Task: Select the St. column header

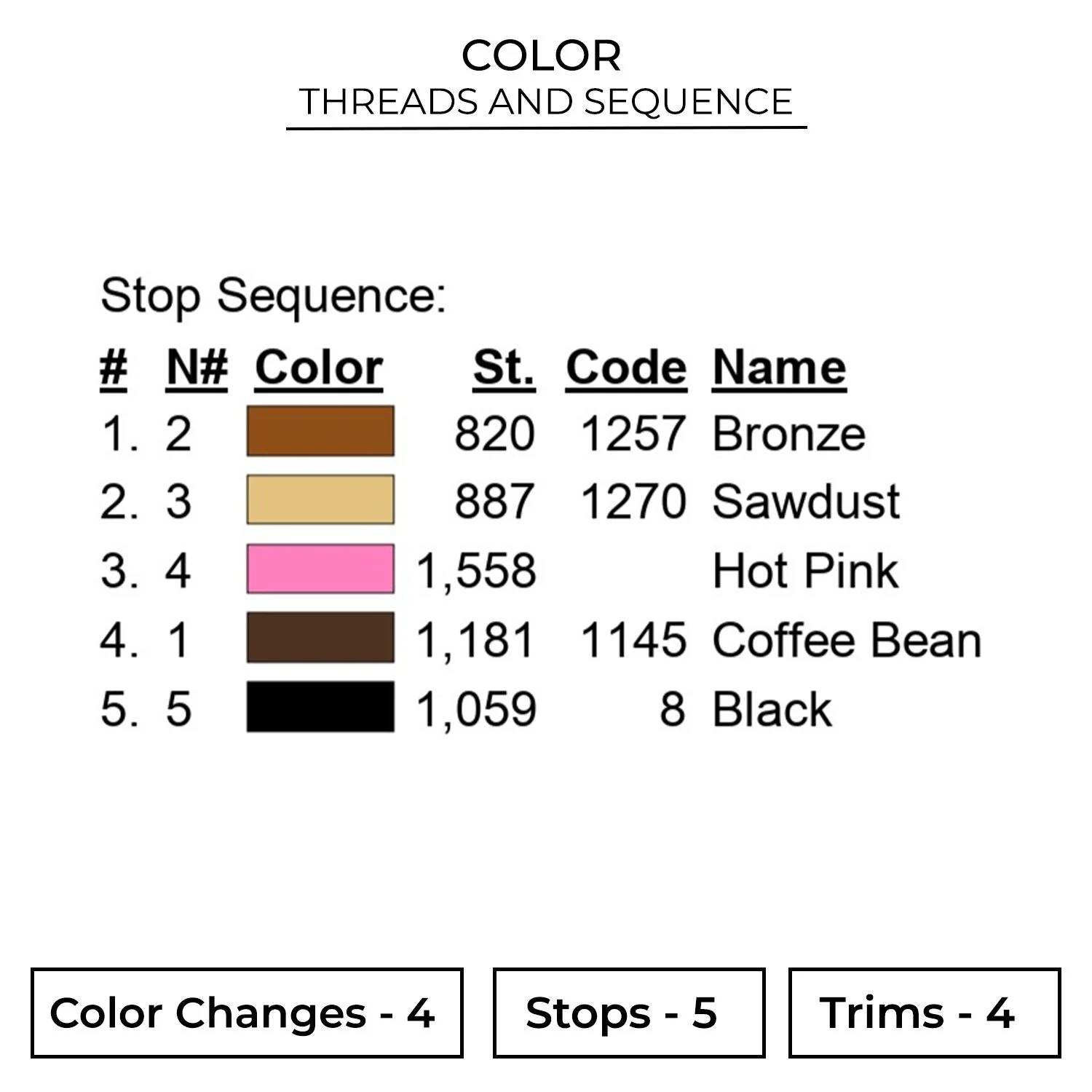Action: (x=504, y=368)
